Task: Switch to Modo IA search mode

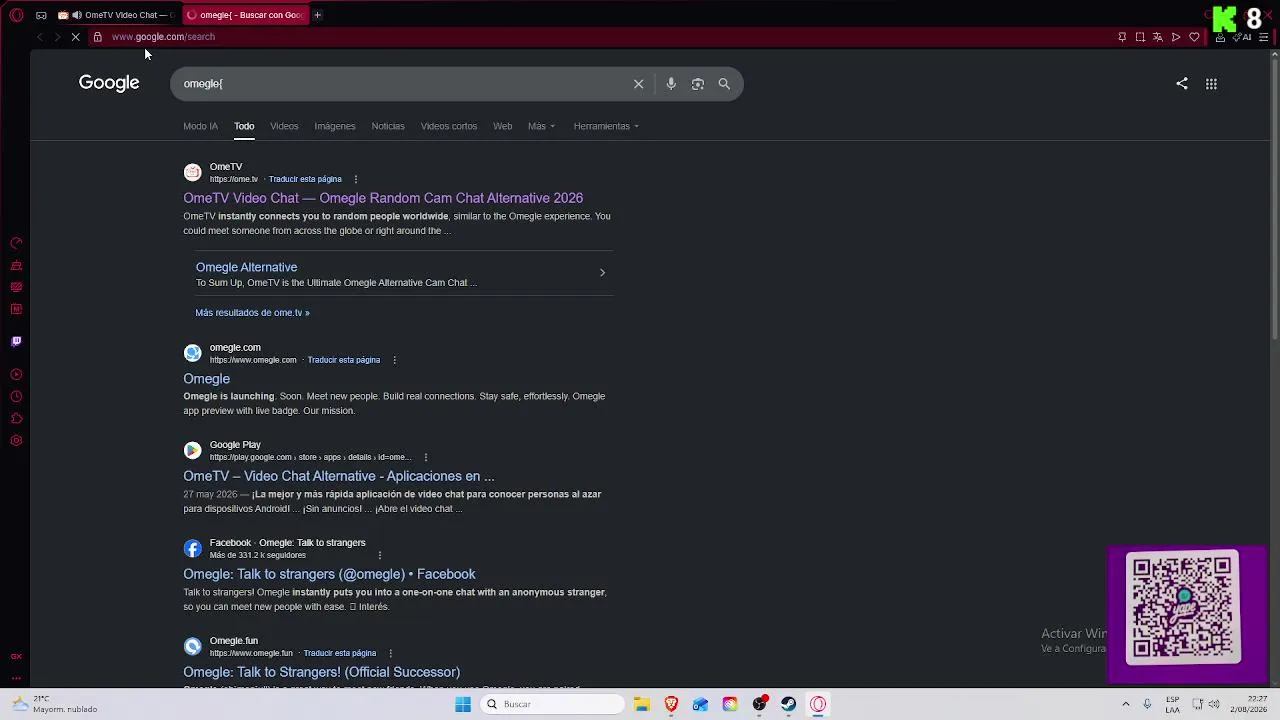Action: pyautogui.click(x=200, y=126)
